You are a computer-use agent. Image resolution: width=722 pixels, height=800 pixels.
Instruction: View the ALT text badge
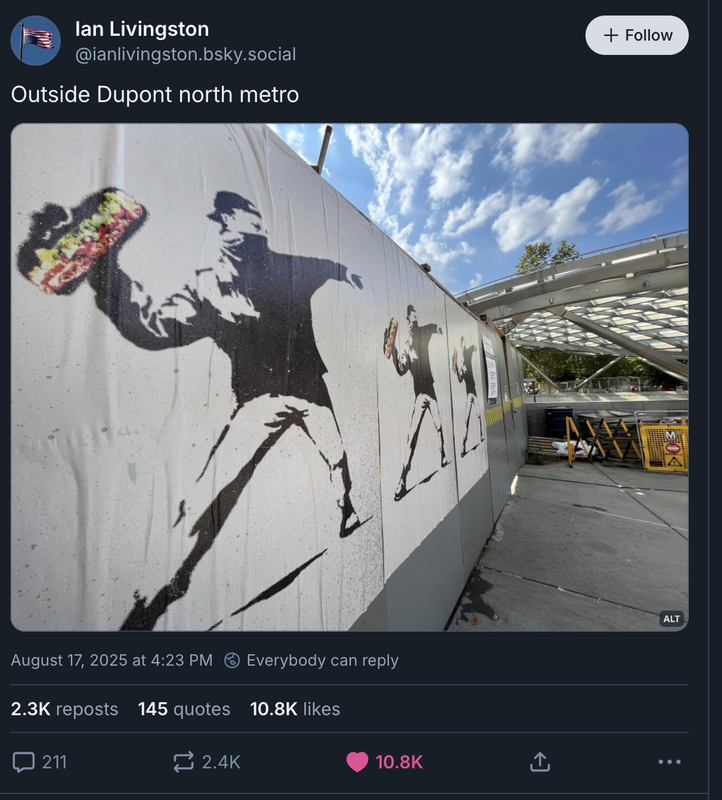(671, 619)
